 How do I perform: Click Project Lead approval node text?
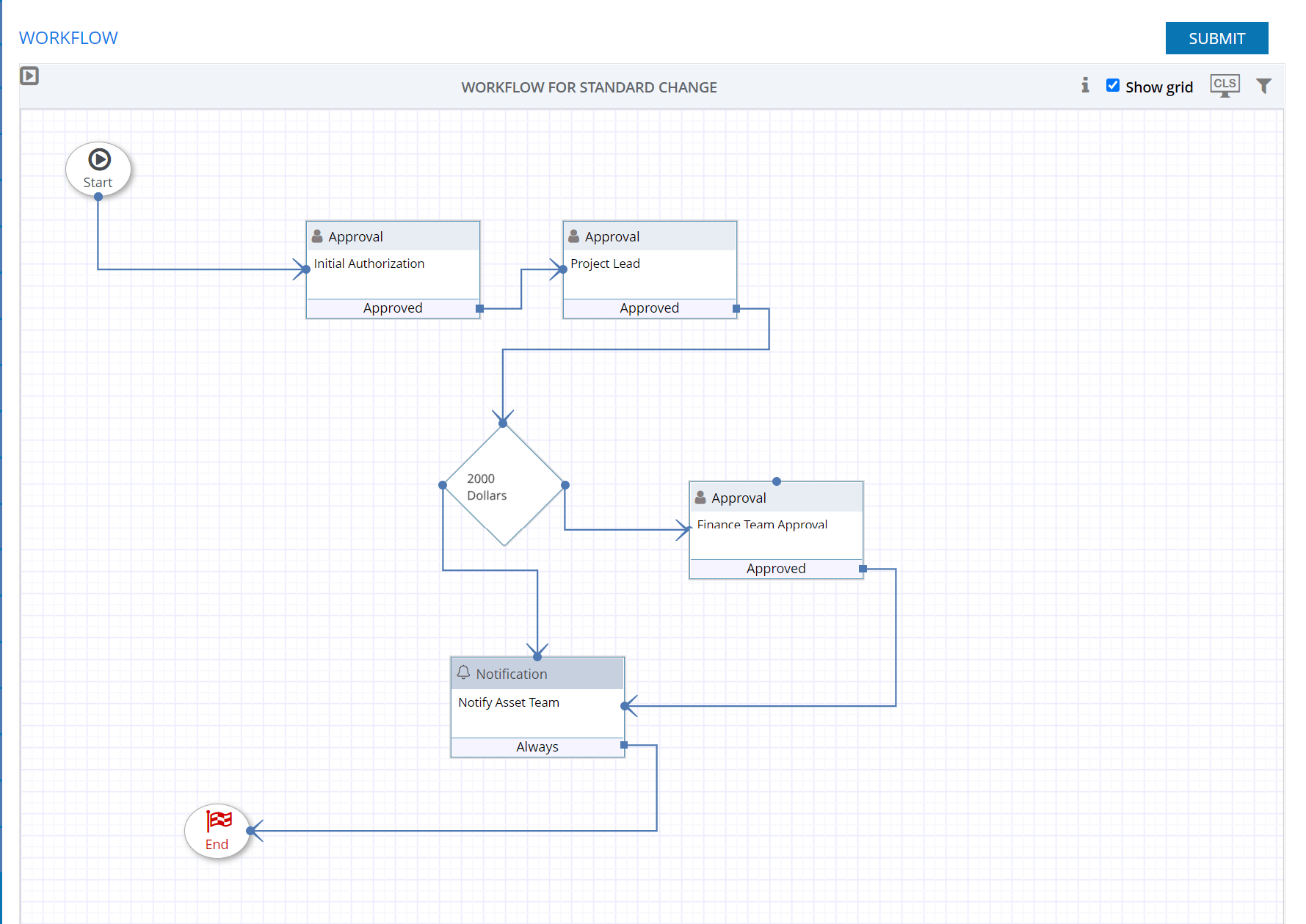pos(605,263)
